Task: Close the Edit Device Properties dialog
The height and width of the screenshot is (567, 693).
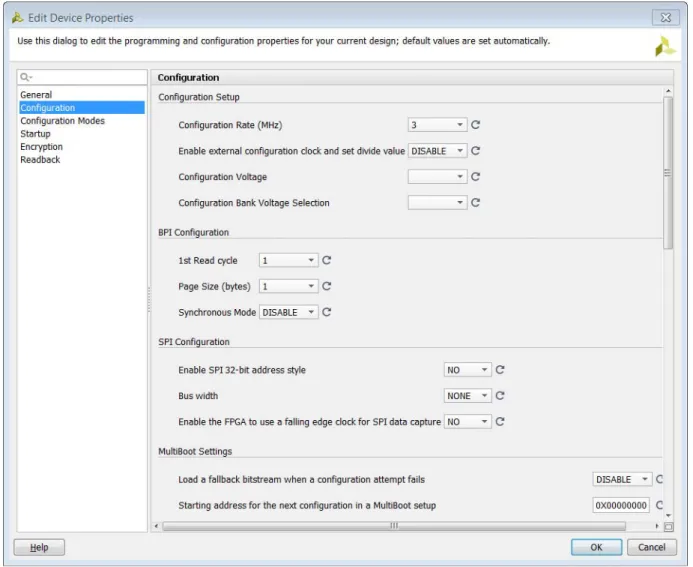Action: click(x=666, y=18)
